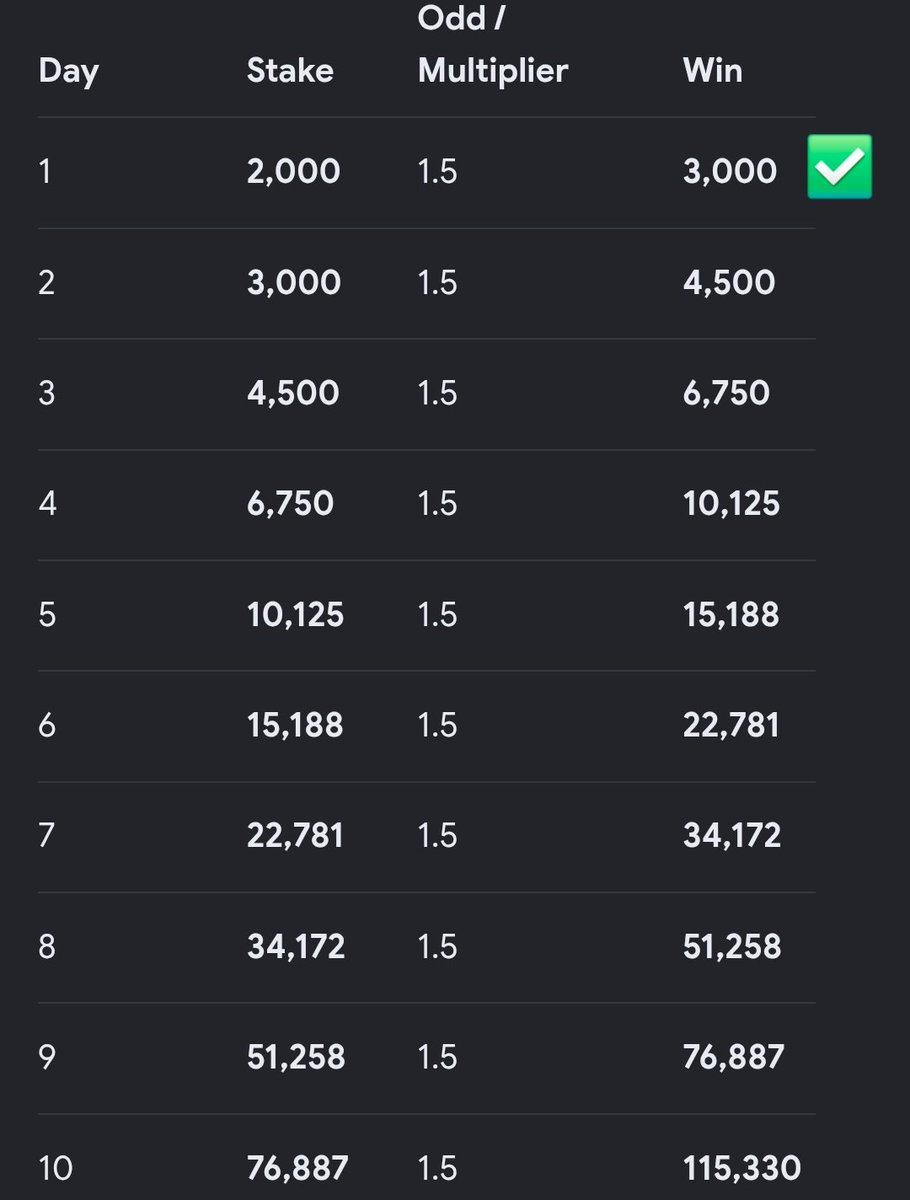
Task: Click the 4,500 stake in Day 3 row
Action: tap(293, 393)
